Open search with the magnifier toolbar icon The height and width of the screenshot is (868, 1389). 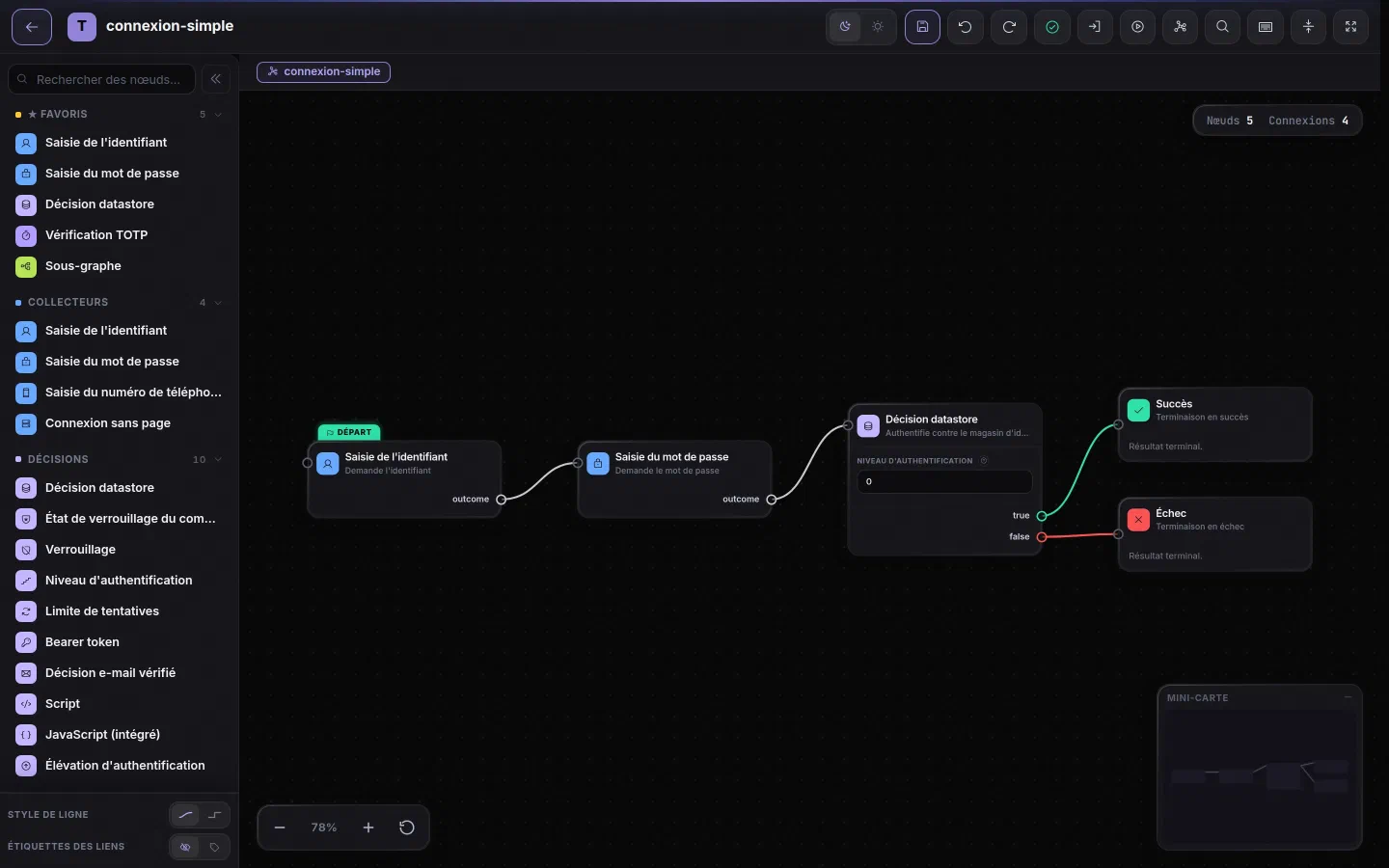coord(1223,27)
